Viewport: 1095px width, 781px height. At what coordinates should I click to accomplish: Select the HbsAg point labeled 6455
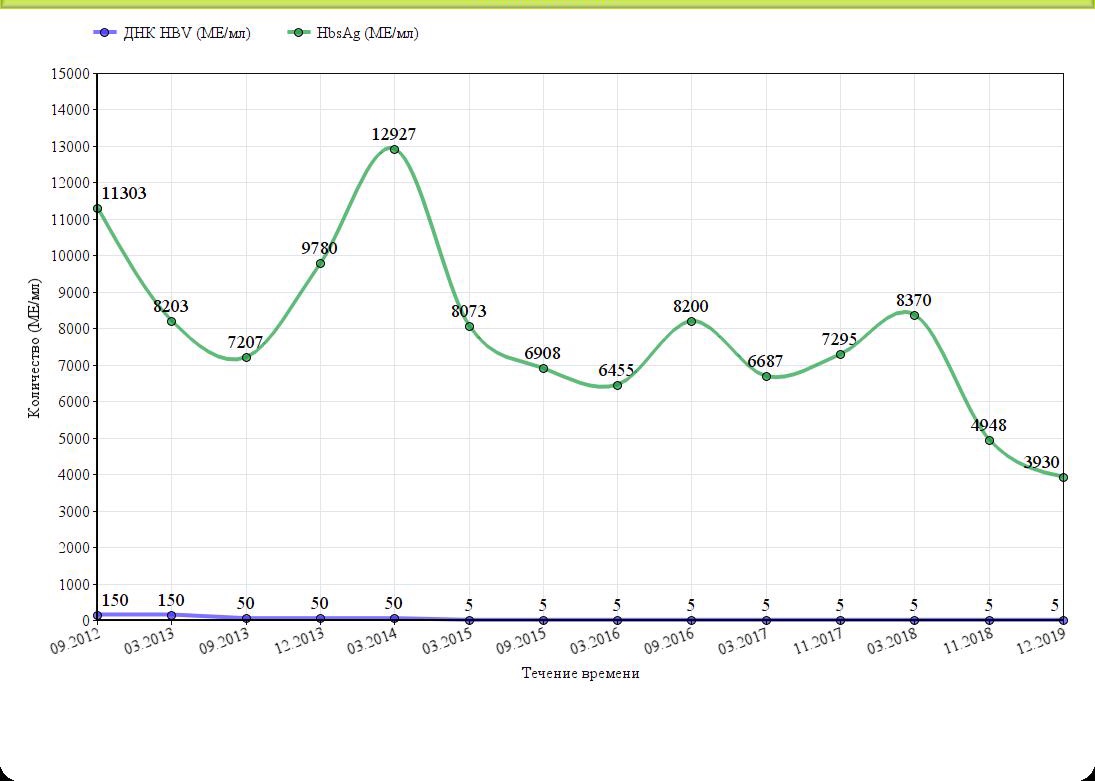(x=617, y=385)
